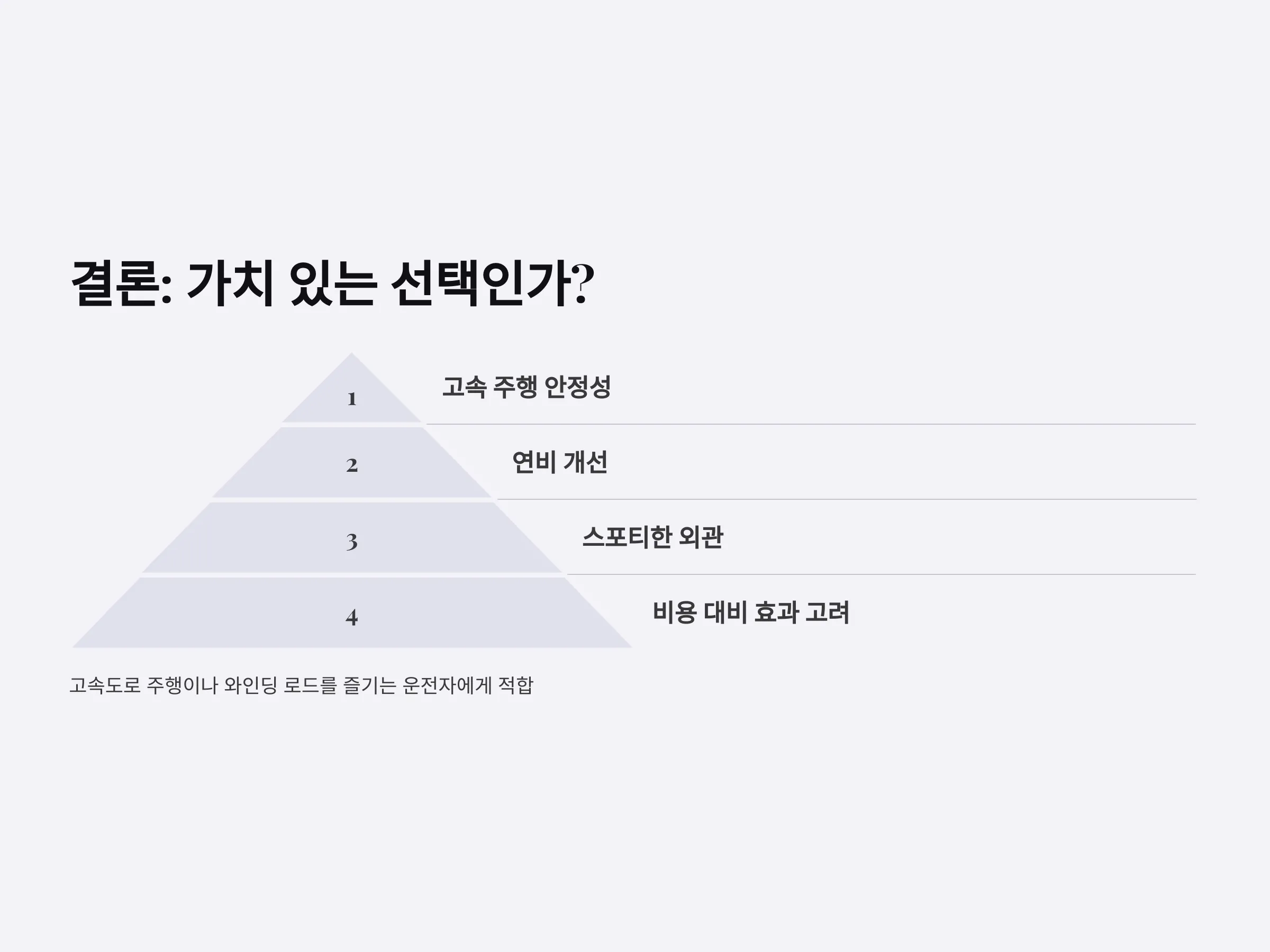Image resolution: width=1270 pixels, height=952 pixels.
Task: Select the '고속 주행 안정성' label
Action: pos(527,387)
